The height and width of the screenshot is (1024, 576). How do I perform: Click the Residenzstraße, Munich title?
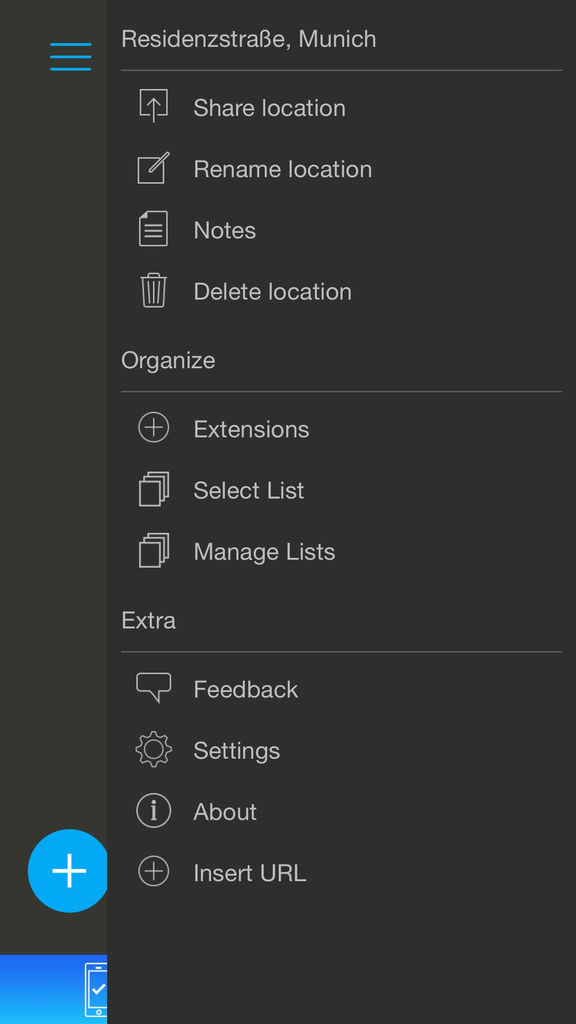pos(249,39)
